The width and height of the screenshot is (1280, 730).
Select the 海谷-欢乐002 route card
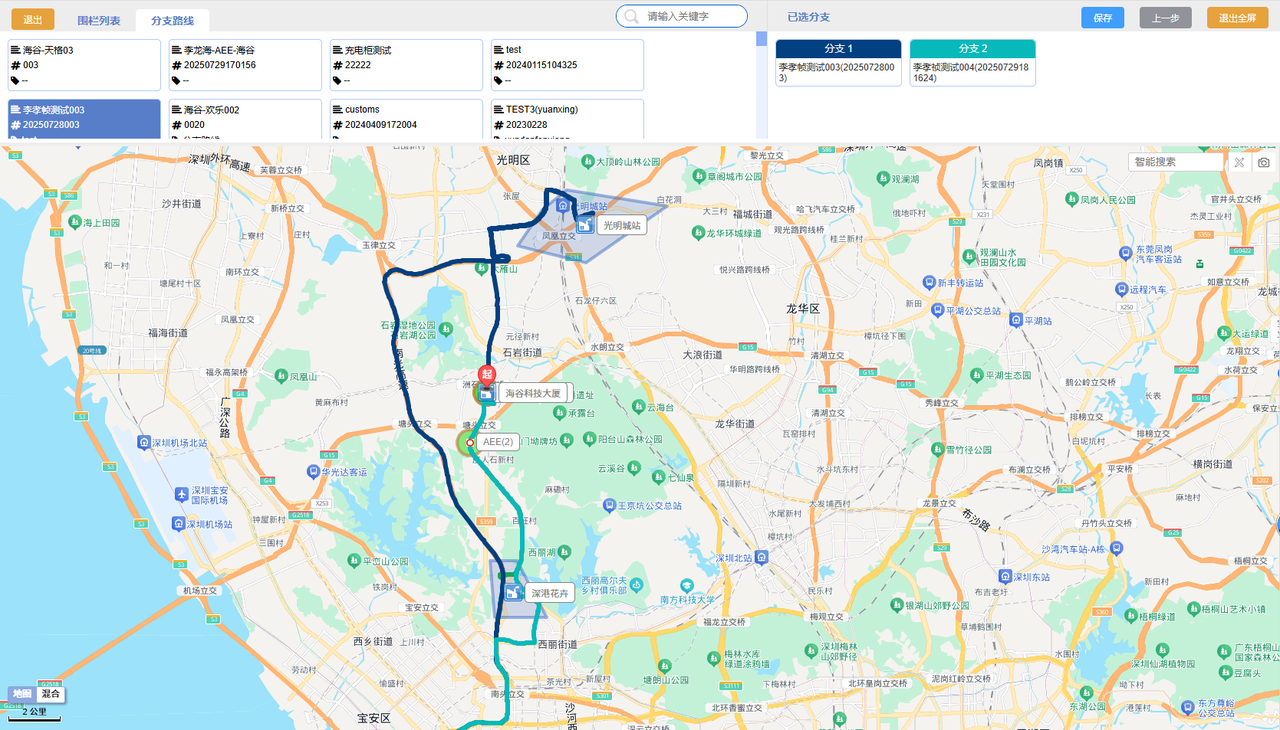click(x=245, y=119)
